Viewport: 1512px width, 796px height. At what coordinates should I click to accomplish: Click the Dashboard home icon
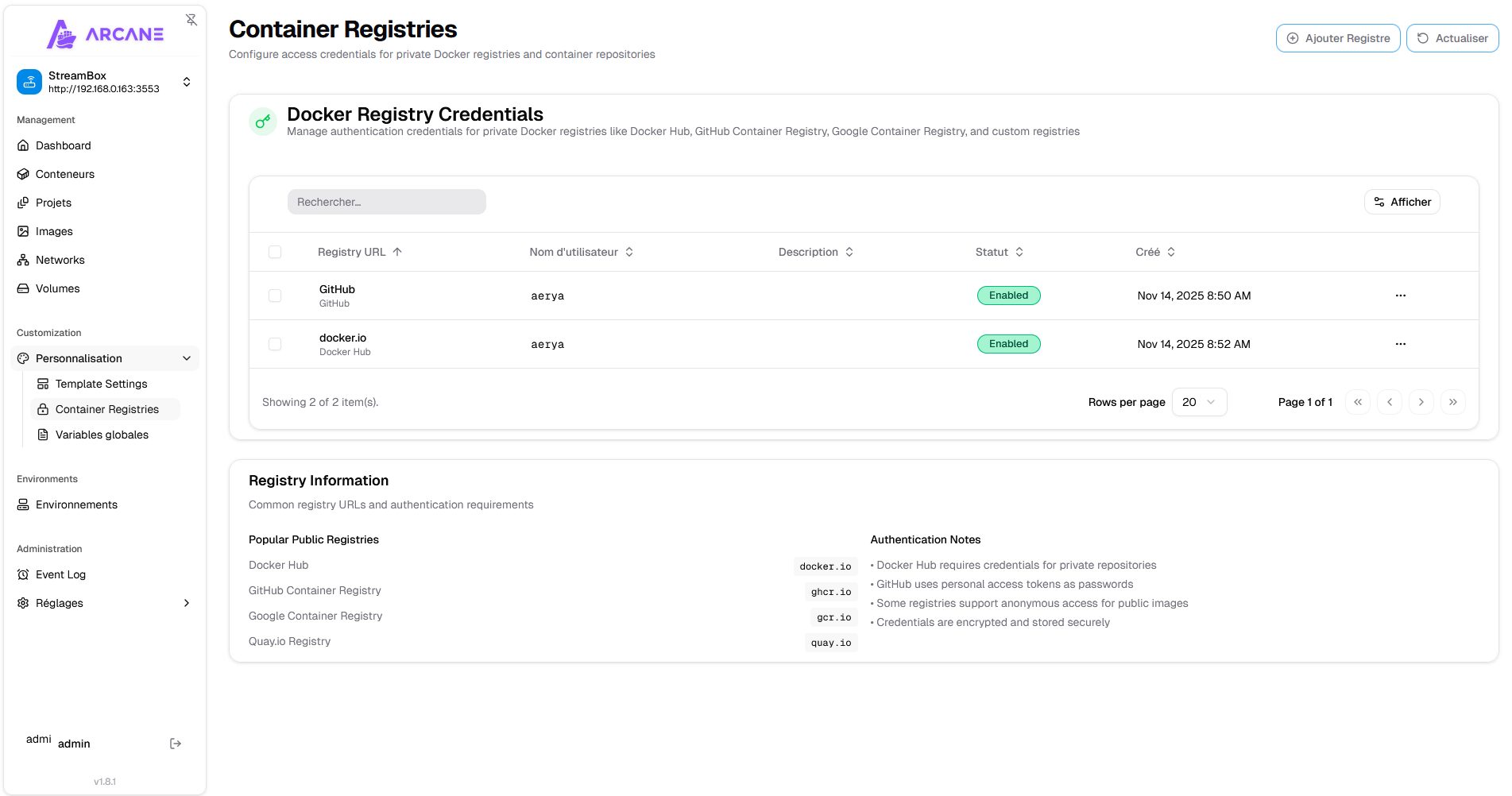(x=23, y=145)
